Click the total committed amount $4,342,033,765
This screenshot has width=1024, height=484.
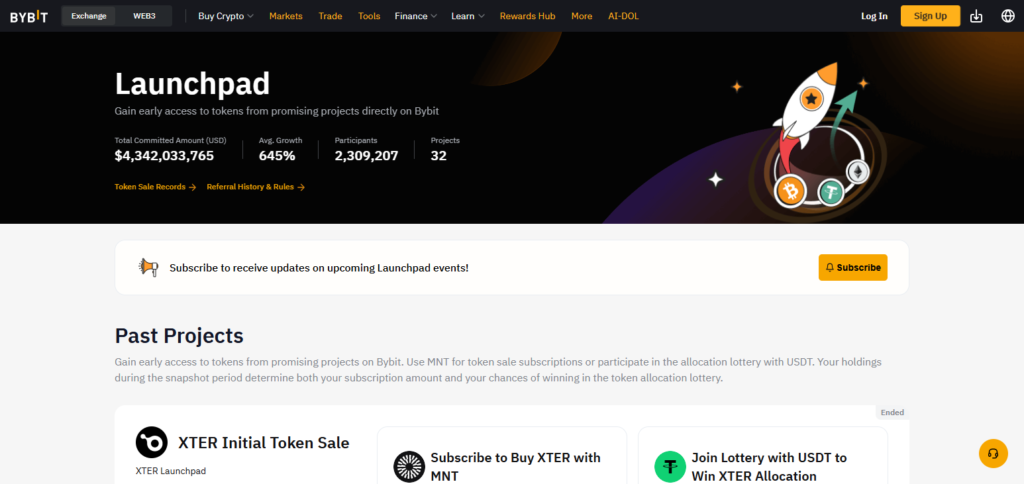(x=164, y=155)
